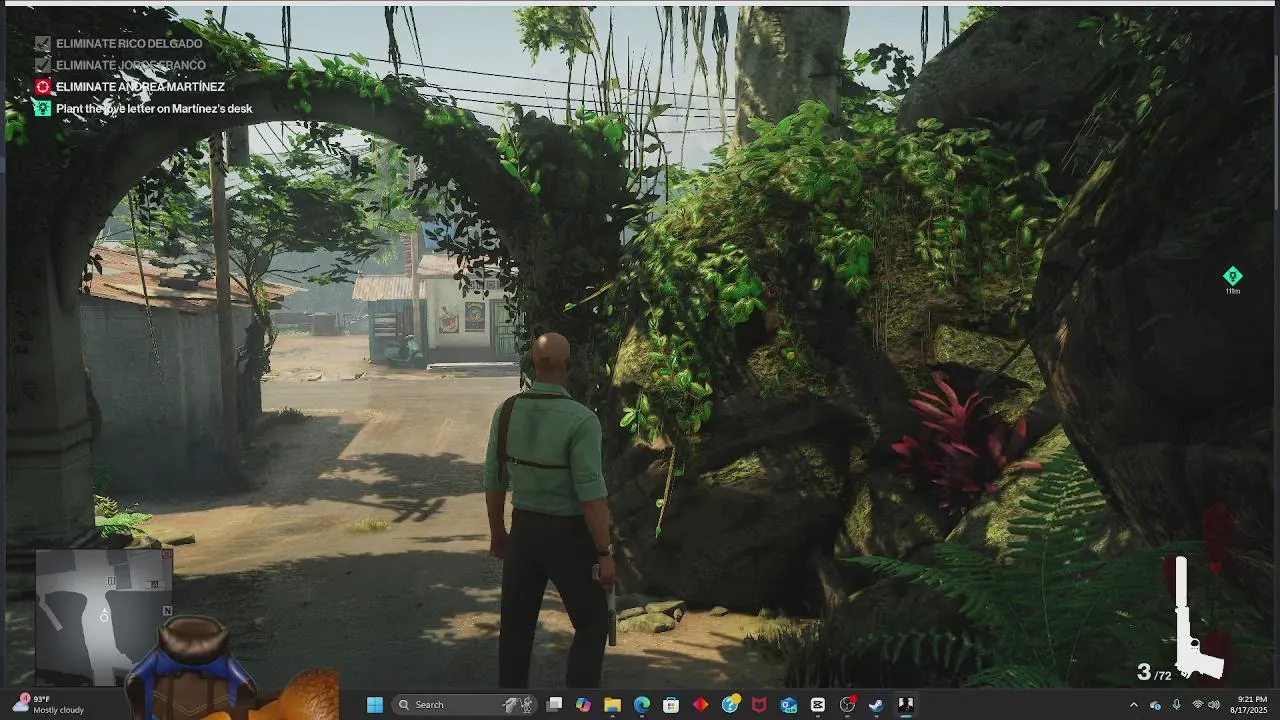Open Microsoft Store from the taskbar
This screenshot has width=1280, height=720.
(671, 704)
